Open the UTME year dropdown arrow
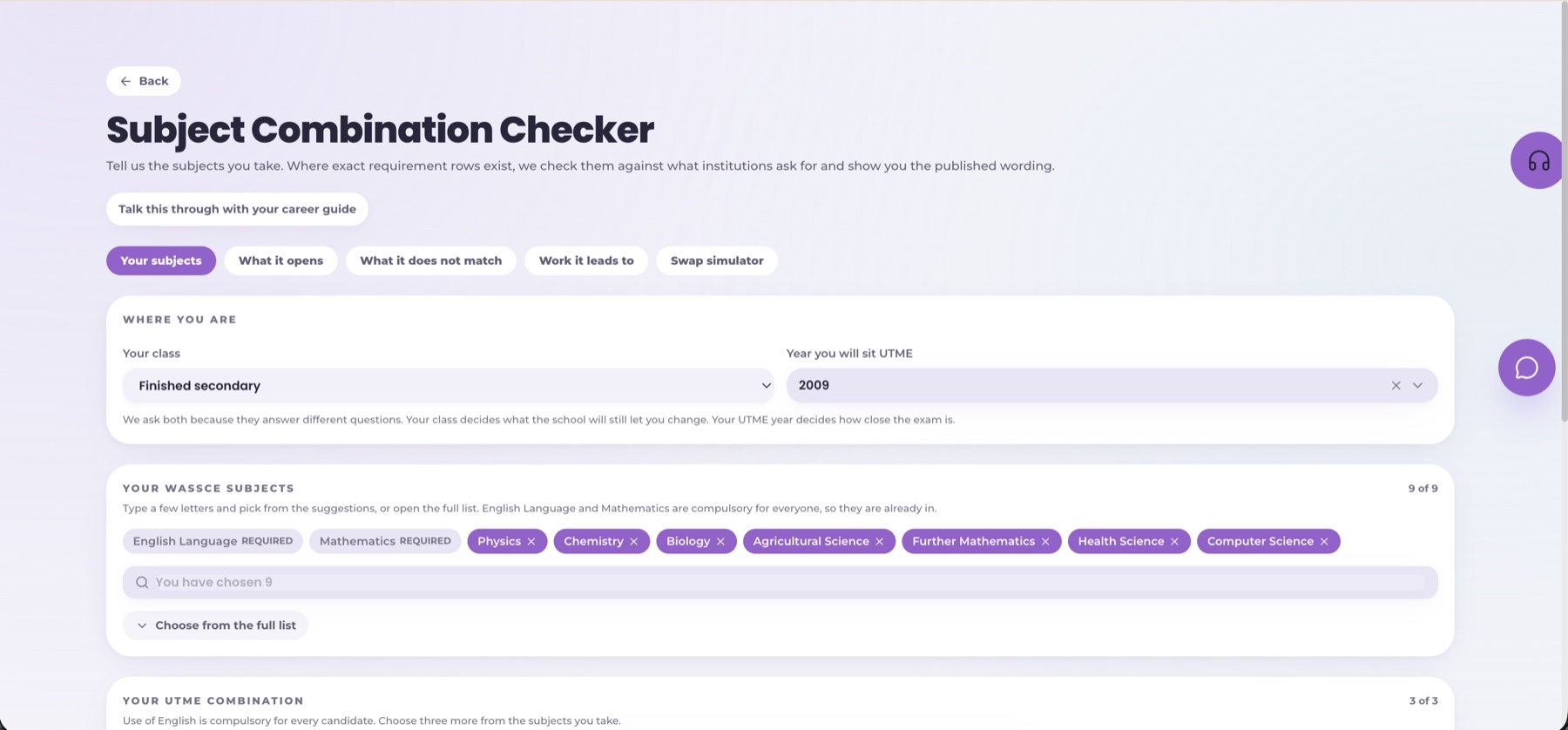This screenshot has height=730, width=1568. coord(1417,385)
